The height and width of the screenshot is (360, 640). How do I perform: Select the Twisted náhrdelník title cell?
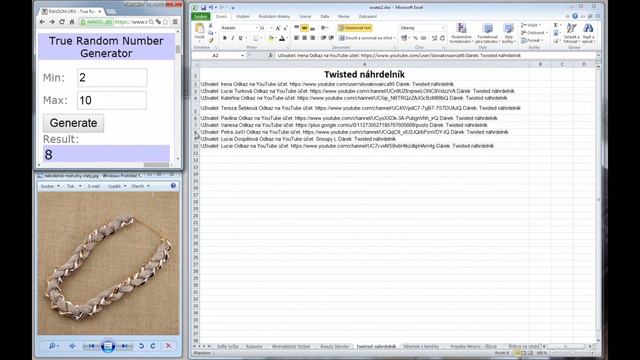(x=364, y=74)
